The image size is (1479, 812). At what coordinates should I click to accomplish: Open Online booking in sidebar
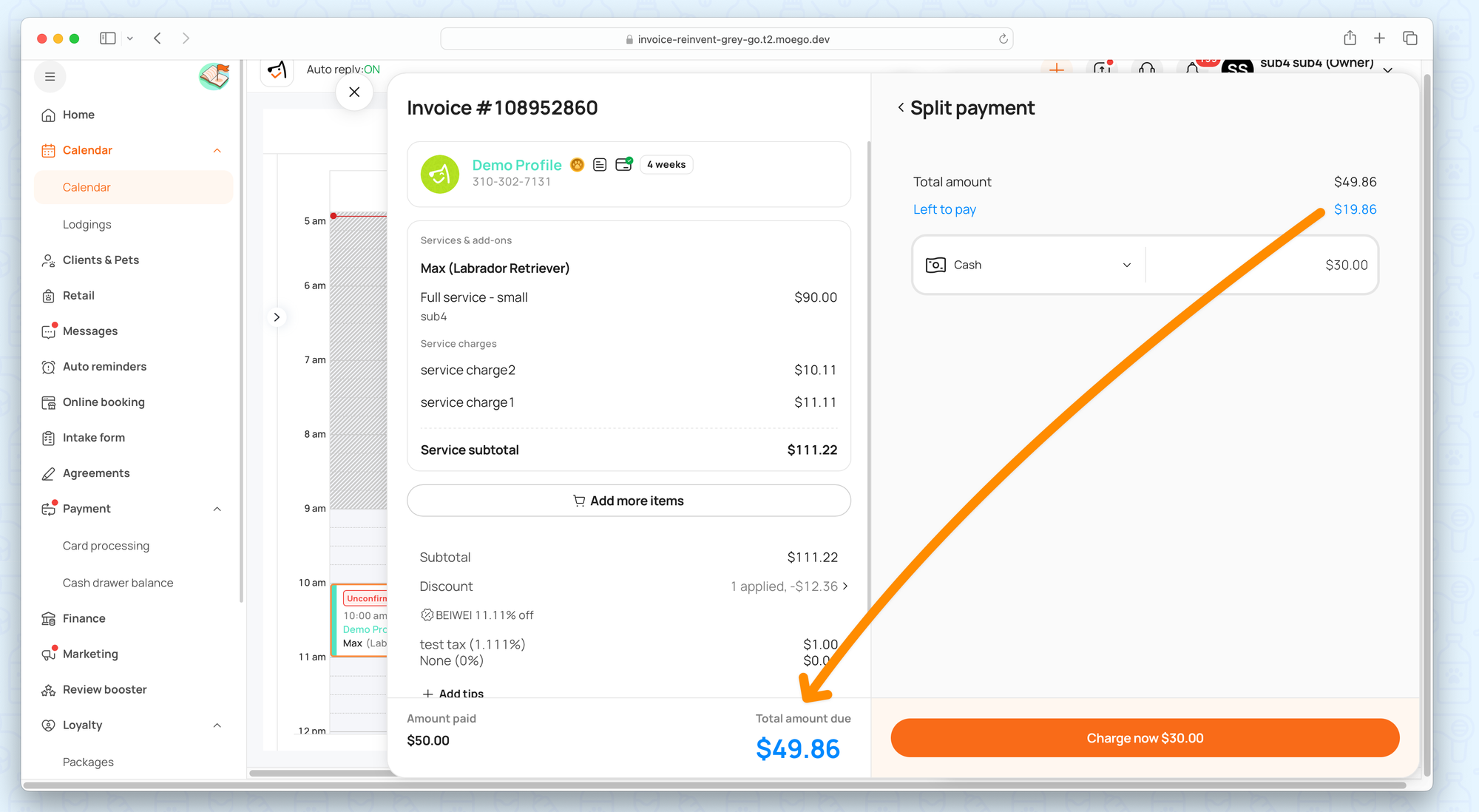104,402
